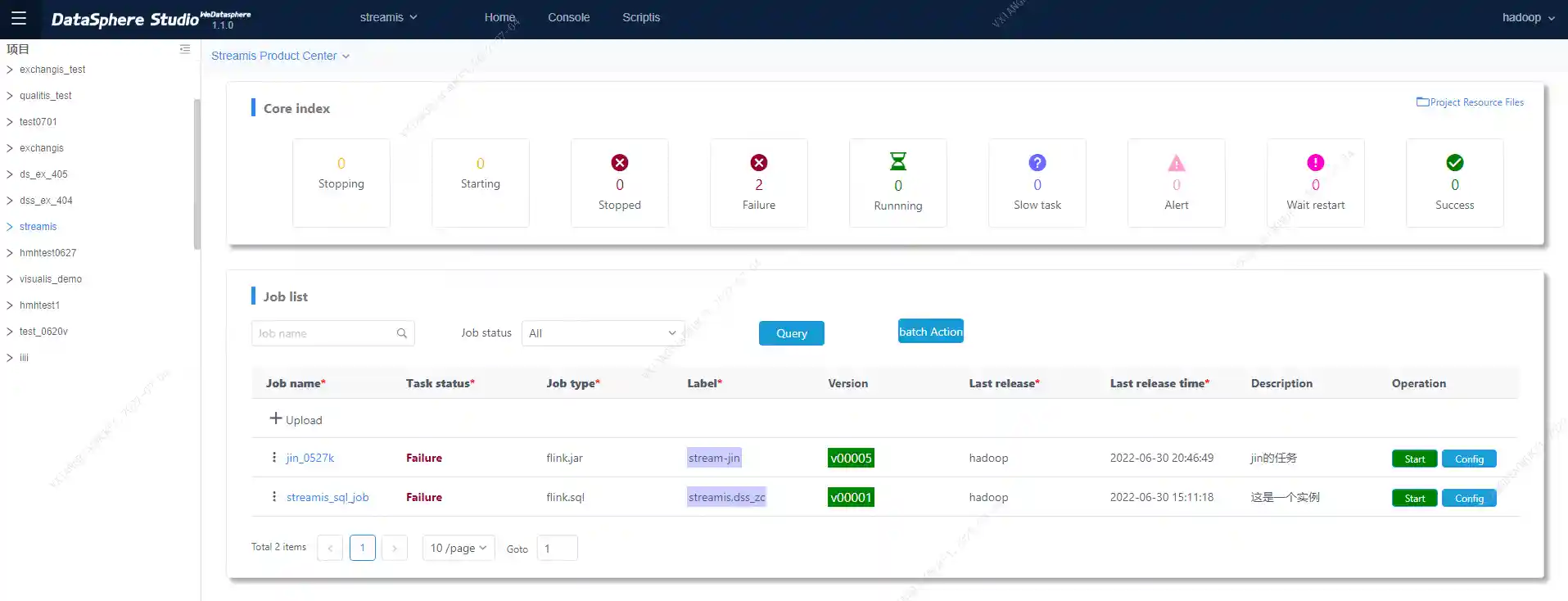This screenshot has width=1568, height=601.
Task: Click the Goto page number field
Action: (557, 549)
